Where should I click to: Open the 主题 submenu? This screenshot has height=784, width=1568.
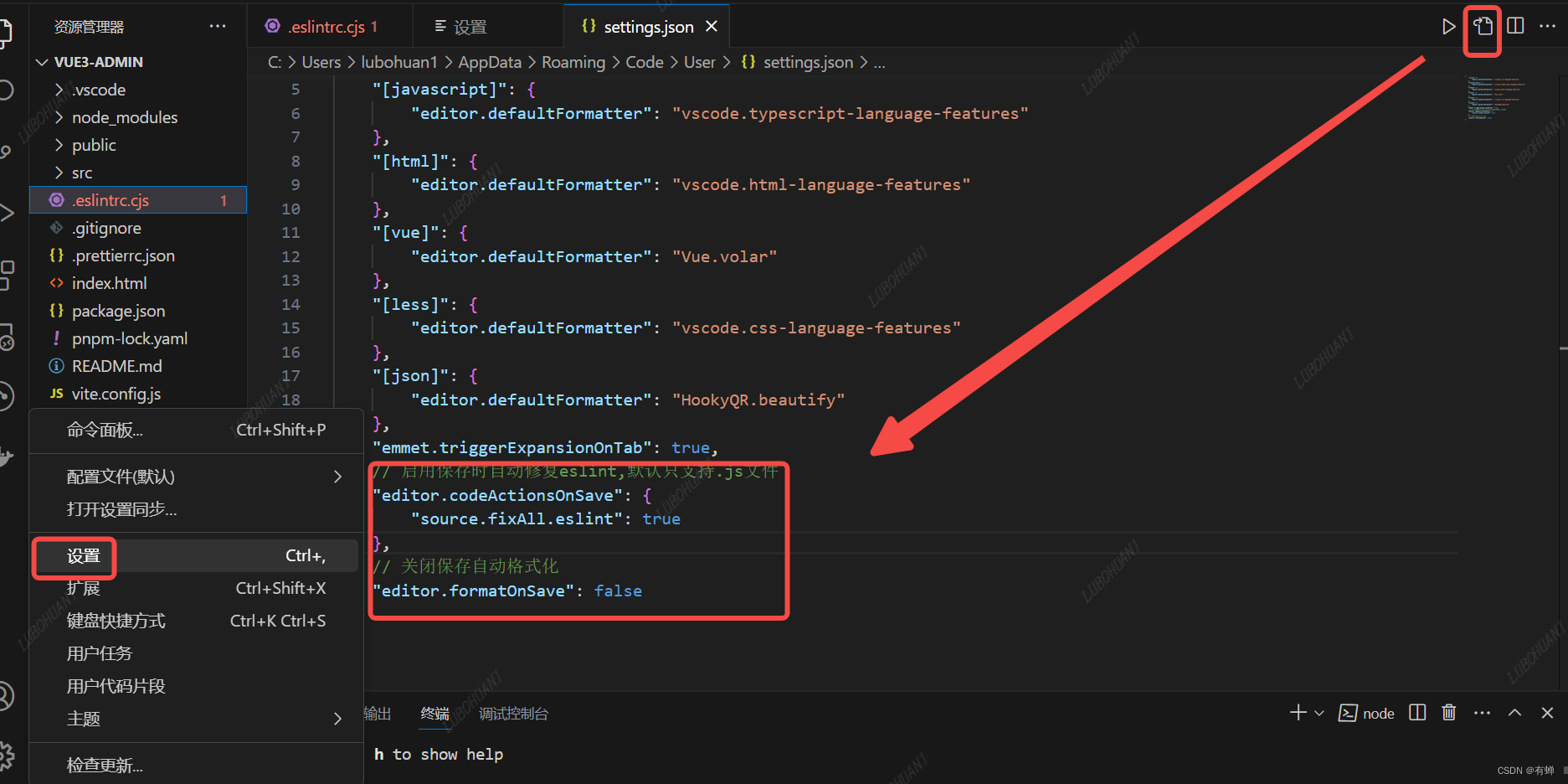tap(197, 719)
